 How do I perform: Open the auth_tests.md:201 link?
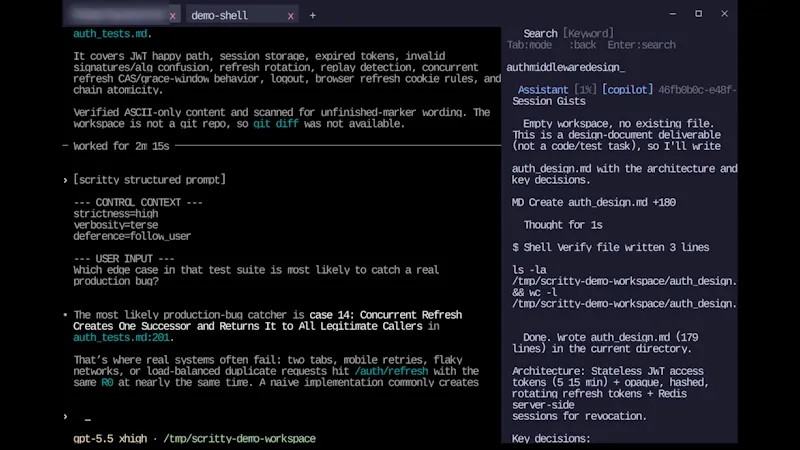click(x=121, y=338)
